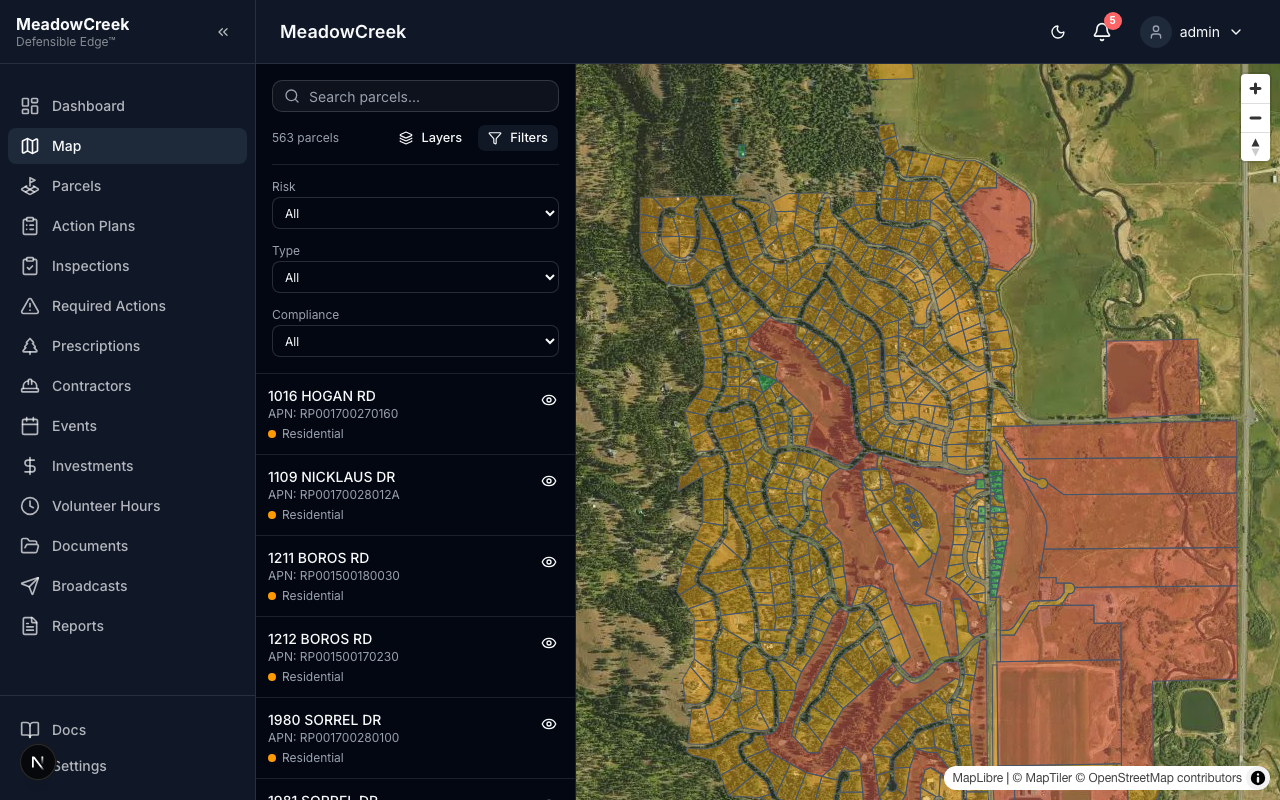Click the Prescriptions tree icon
Image resolution: width=1280 pixels, height=800 pixels.
coord(30,346)
